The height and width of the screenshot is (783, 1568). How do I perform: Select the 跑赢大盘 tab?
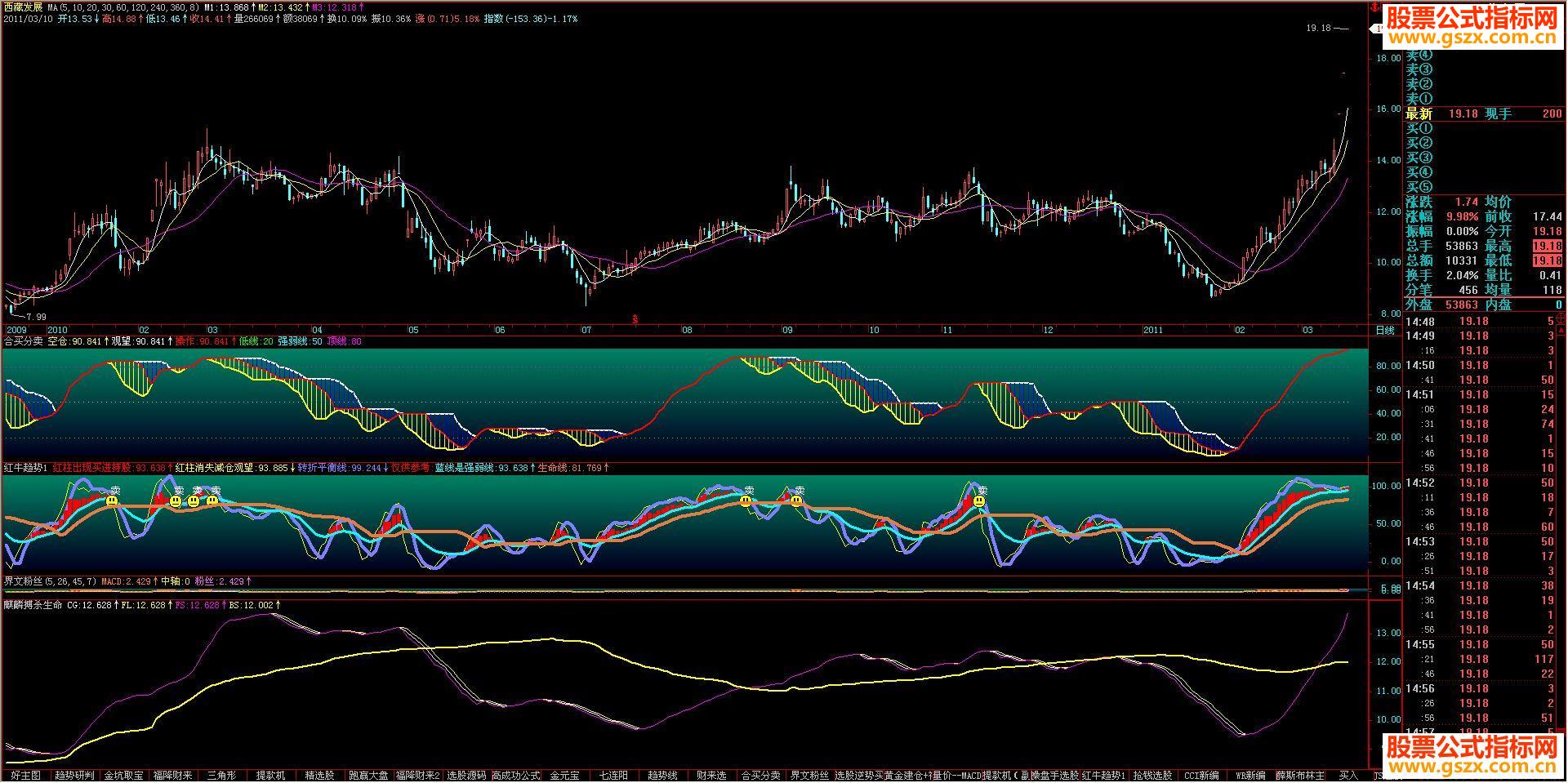coord(368,775)
